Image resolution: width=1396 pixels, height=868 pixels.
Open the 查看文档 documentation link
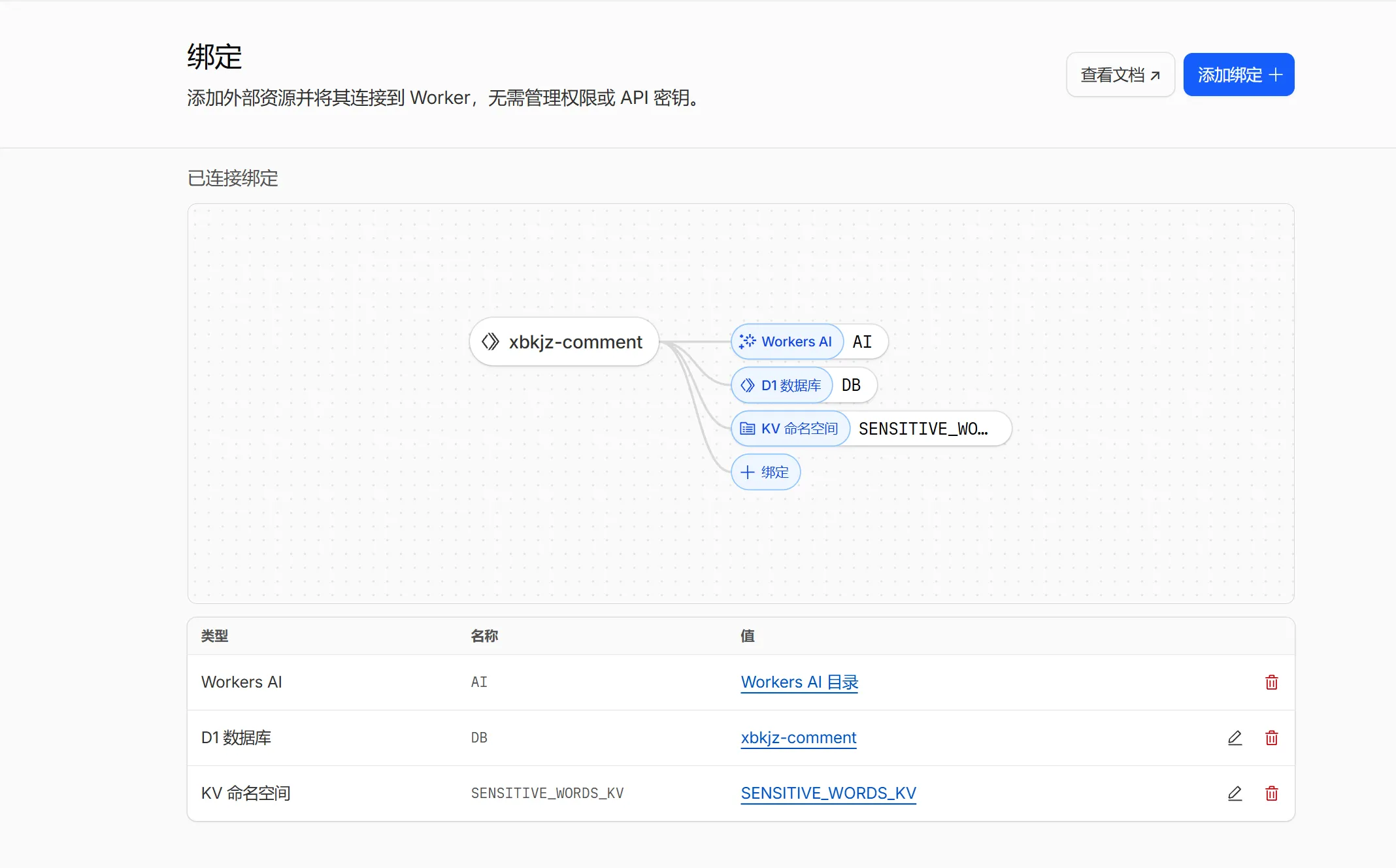click(x=1120, y=75)
